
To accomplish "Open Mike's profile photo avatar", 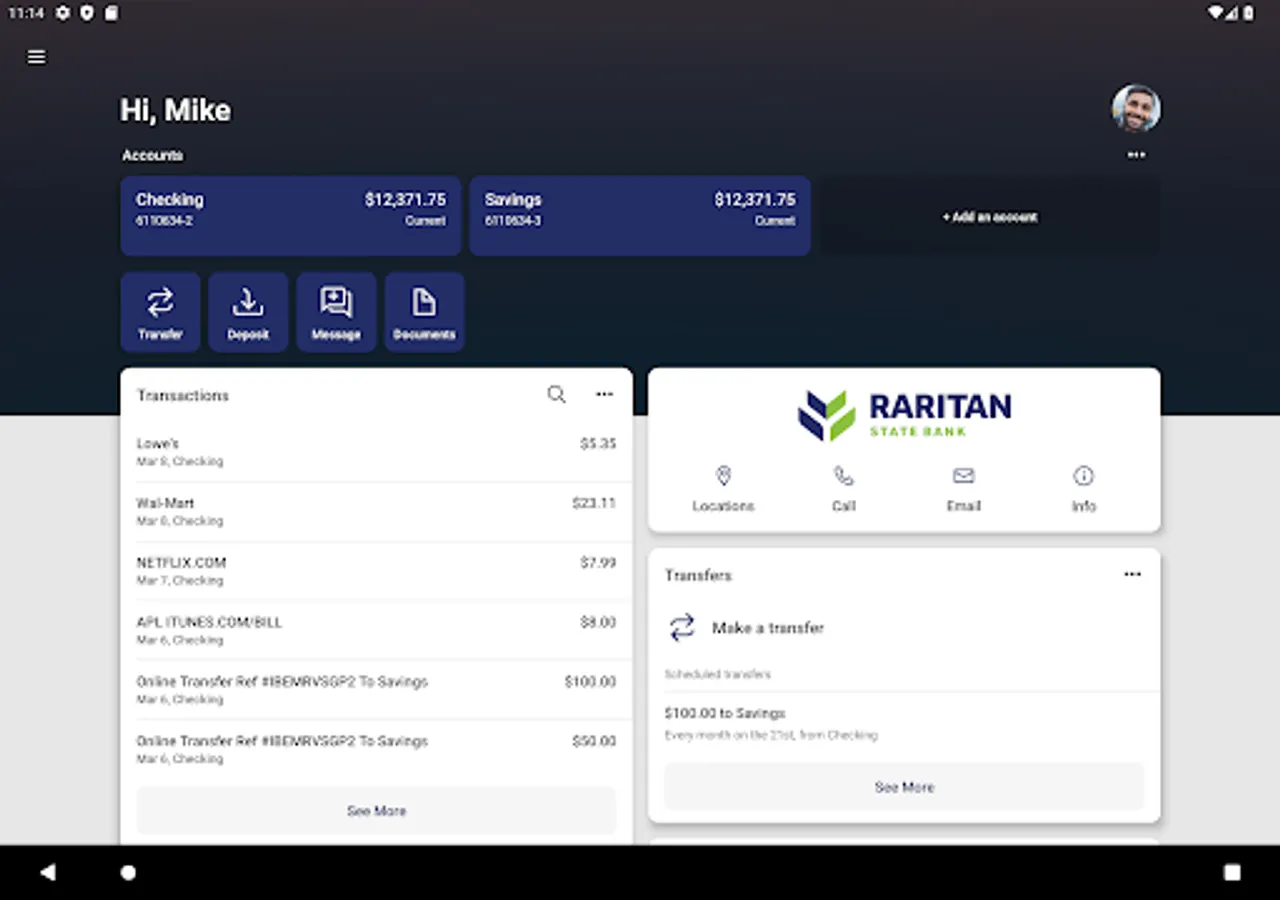I will point(1136,108).
